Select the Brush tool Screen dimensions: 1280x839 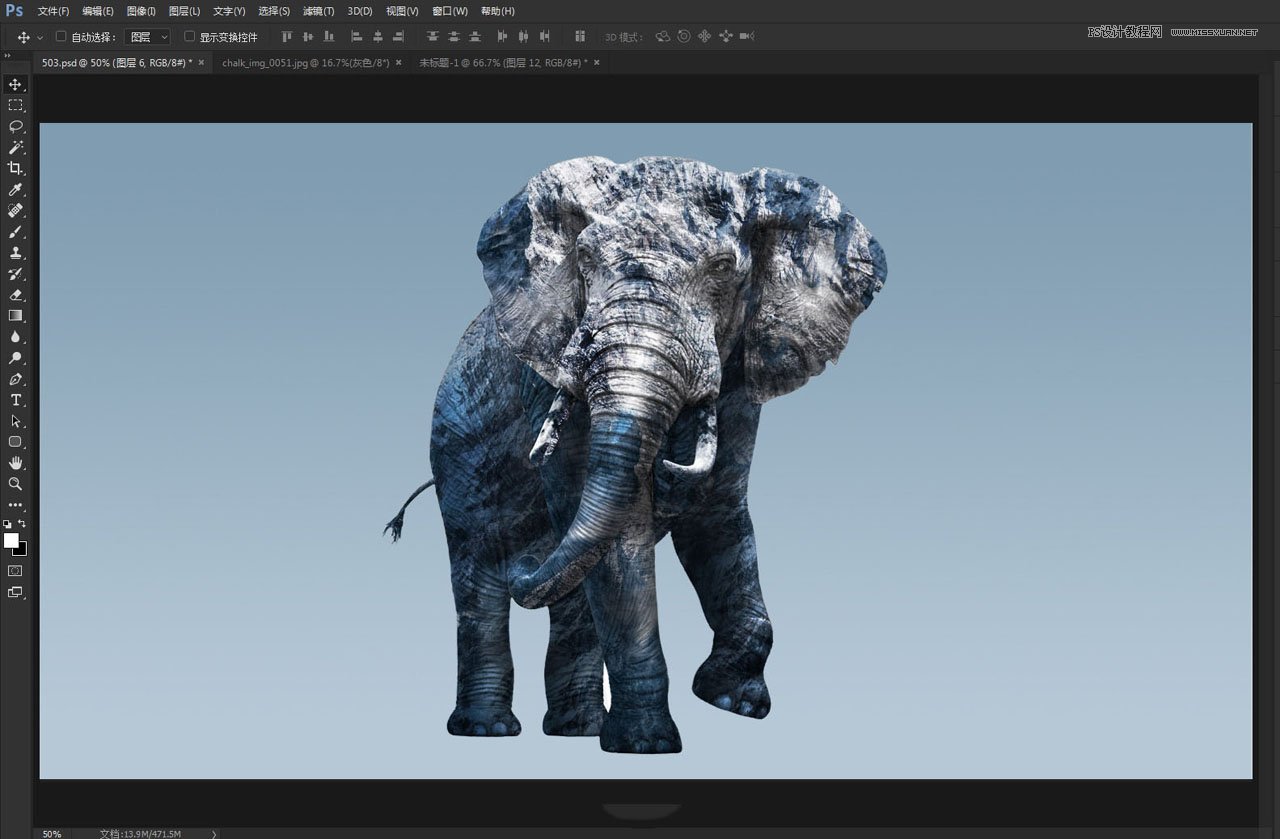coord(15,231)
